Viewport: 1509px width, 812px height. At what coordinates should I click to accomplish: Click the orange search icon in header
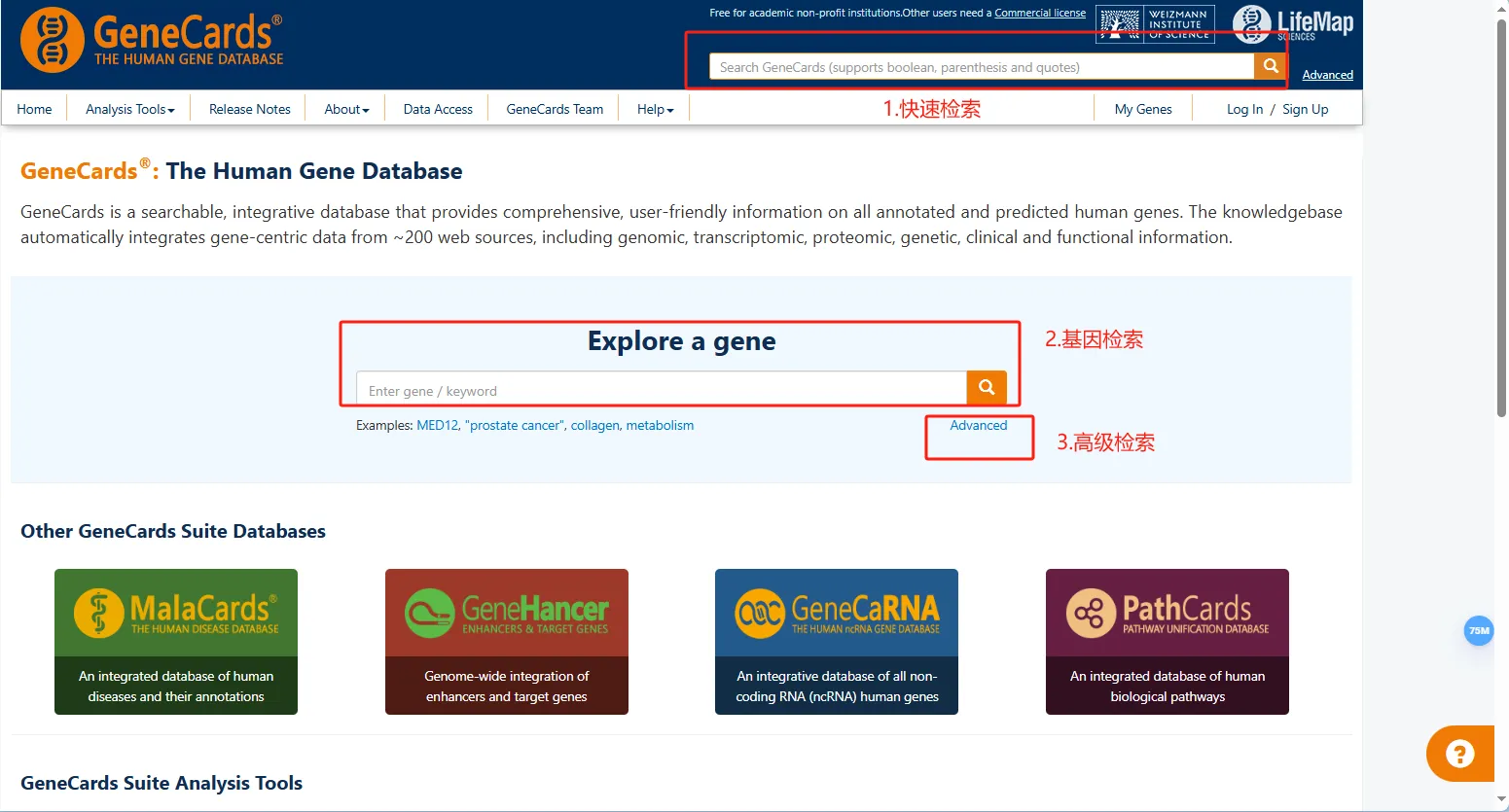pyautogui.click(x=1270, y=66)
